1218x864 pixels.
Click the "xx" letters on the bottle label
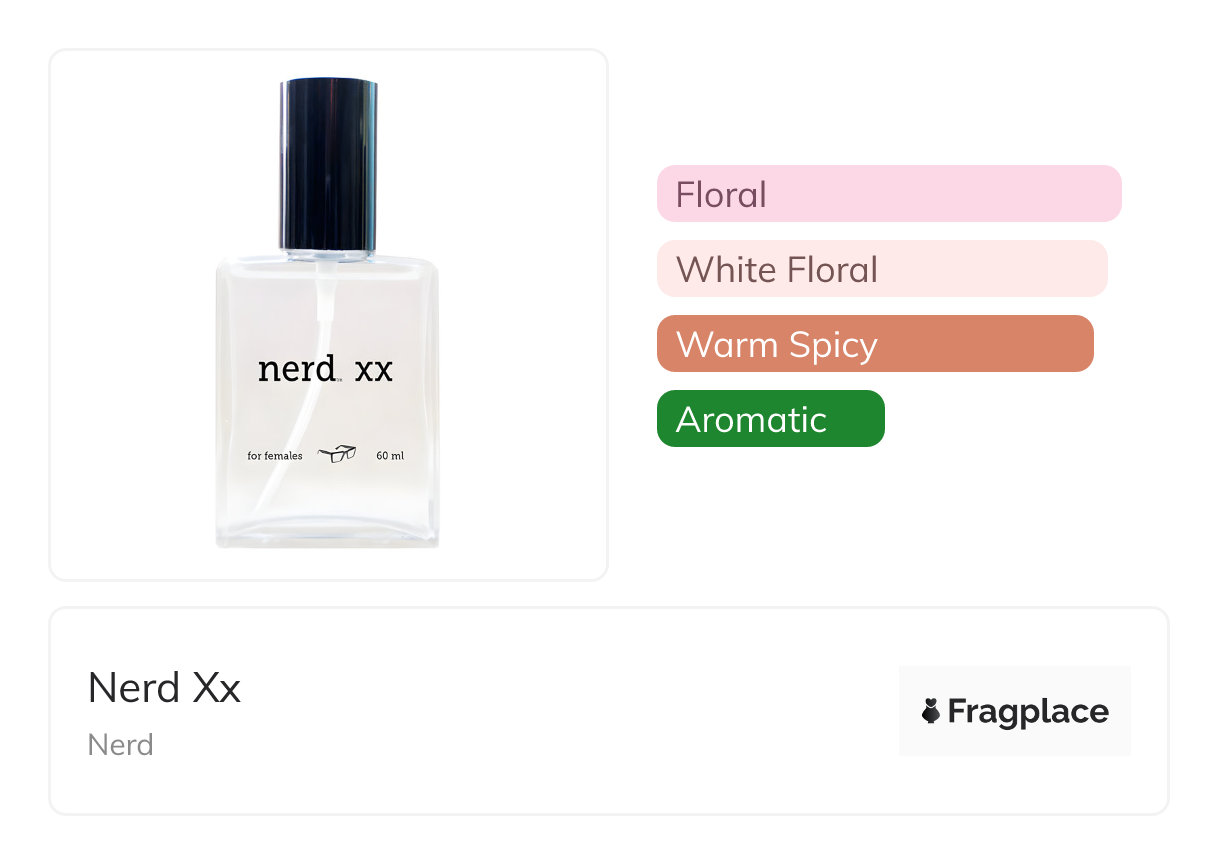pyautogui.click(x=374, y=370)
